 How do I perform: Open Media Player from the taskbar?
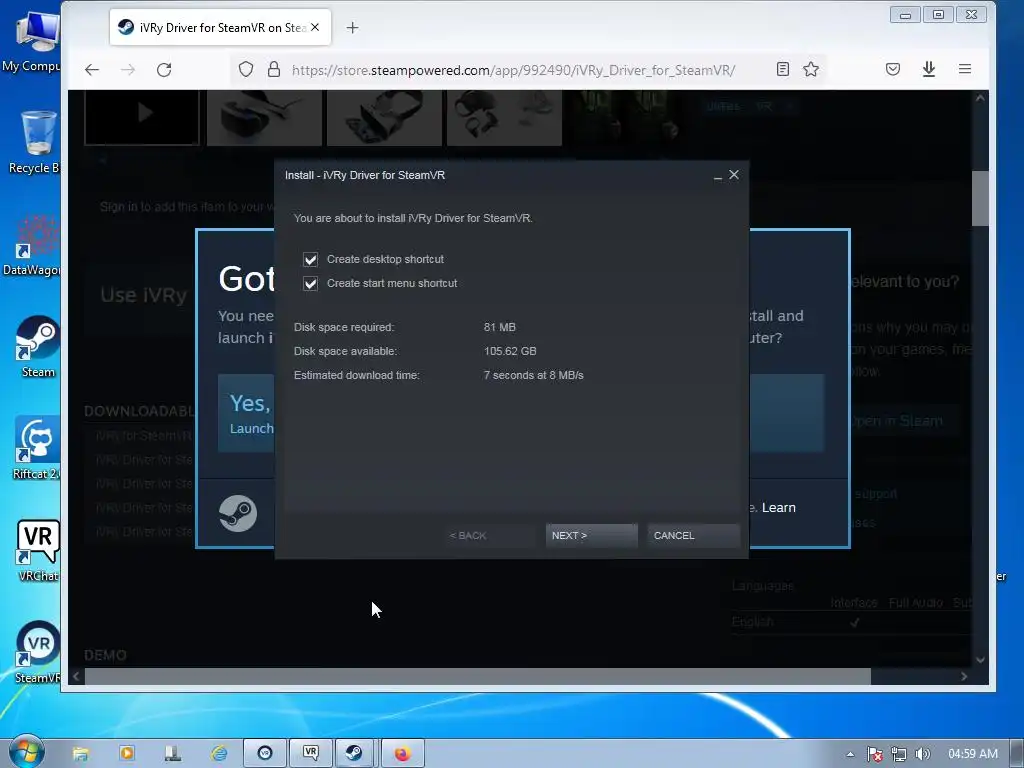[127, 754]
